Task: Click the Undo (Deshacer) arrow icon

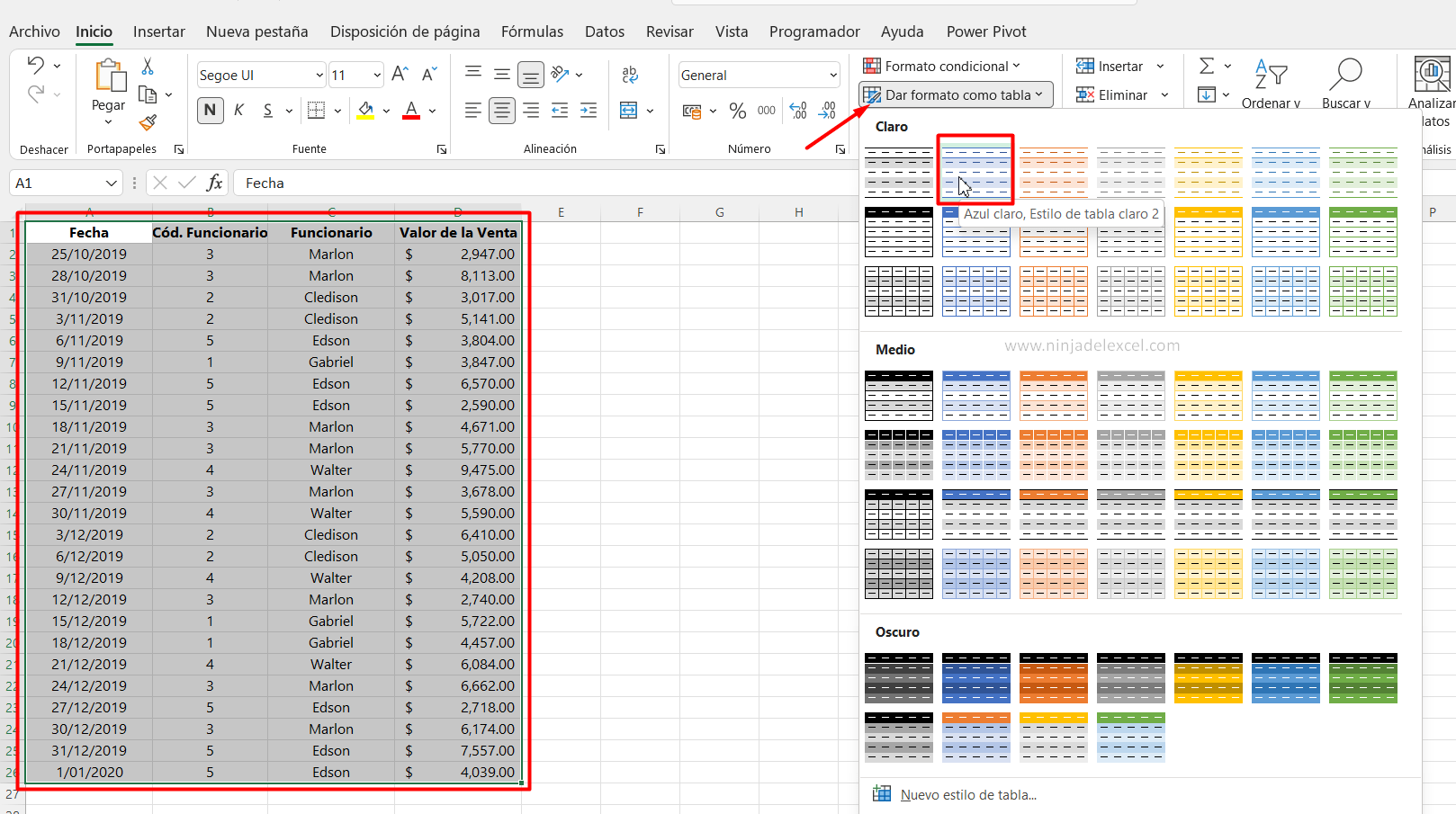Action: click(x=36, y=65)
